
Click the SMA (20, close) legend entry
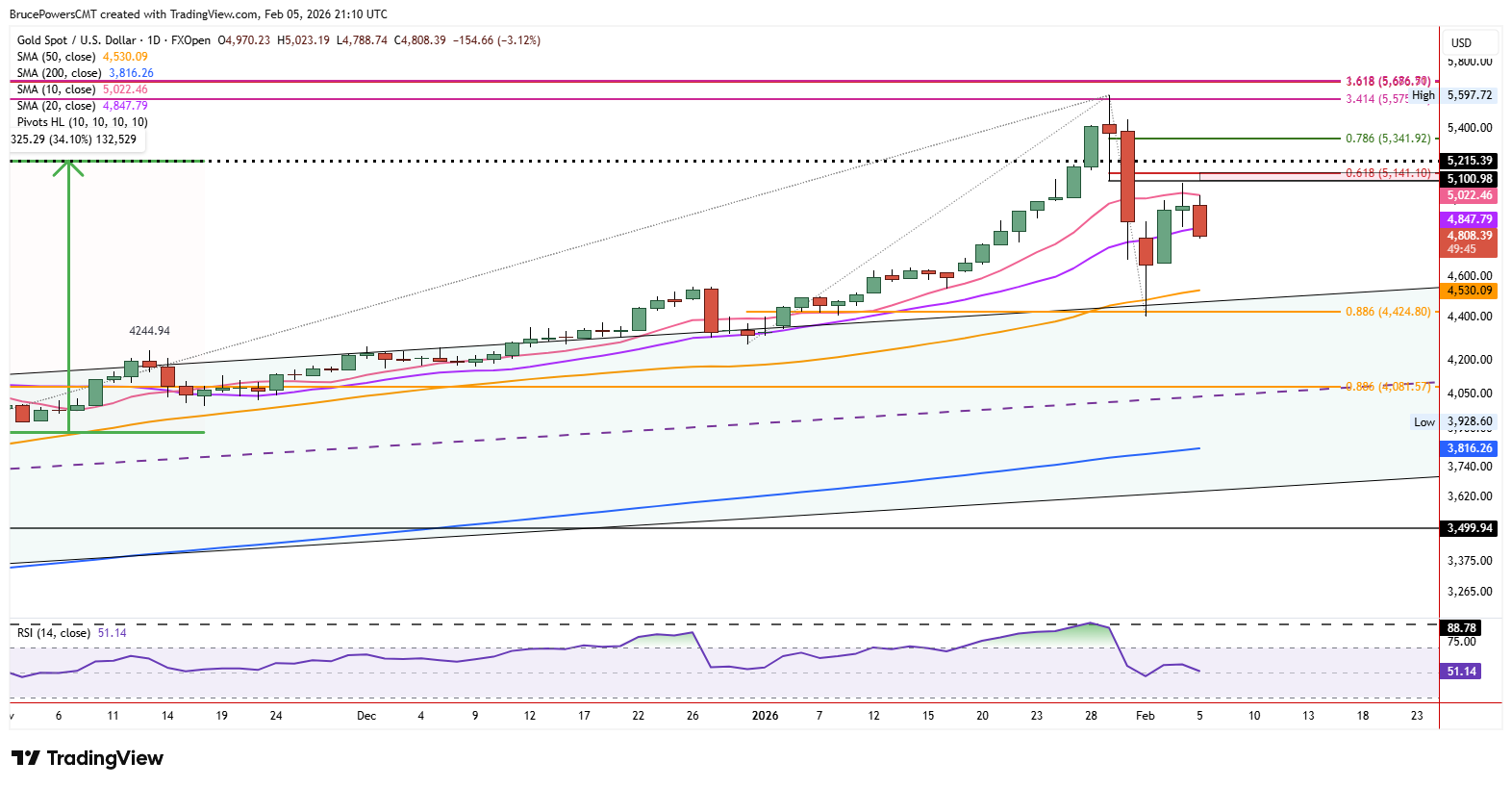[x=82, y=106]
